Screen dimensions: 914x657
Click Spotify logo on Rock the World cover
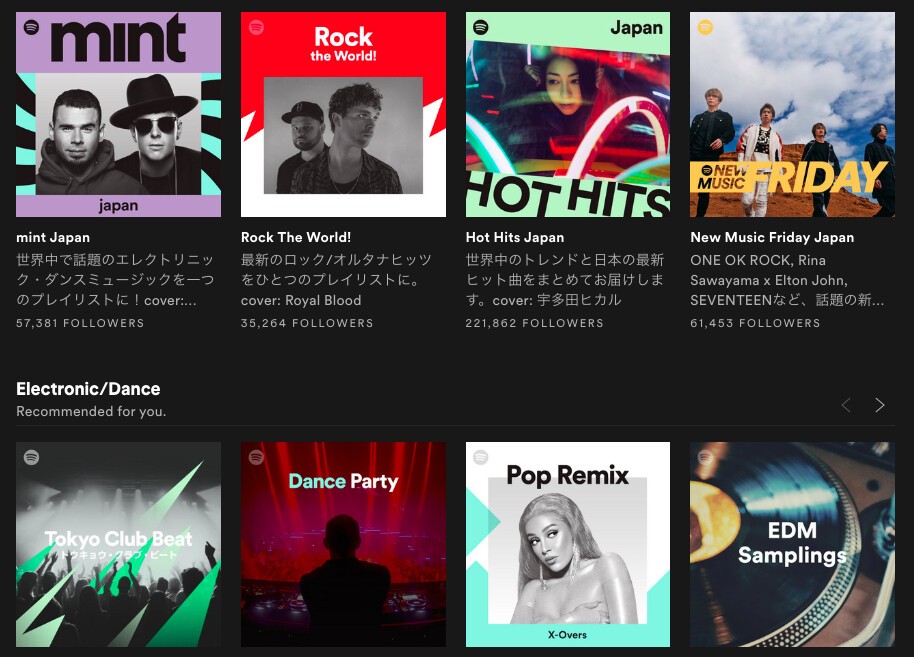point(256,27)
